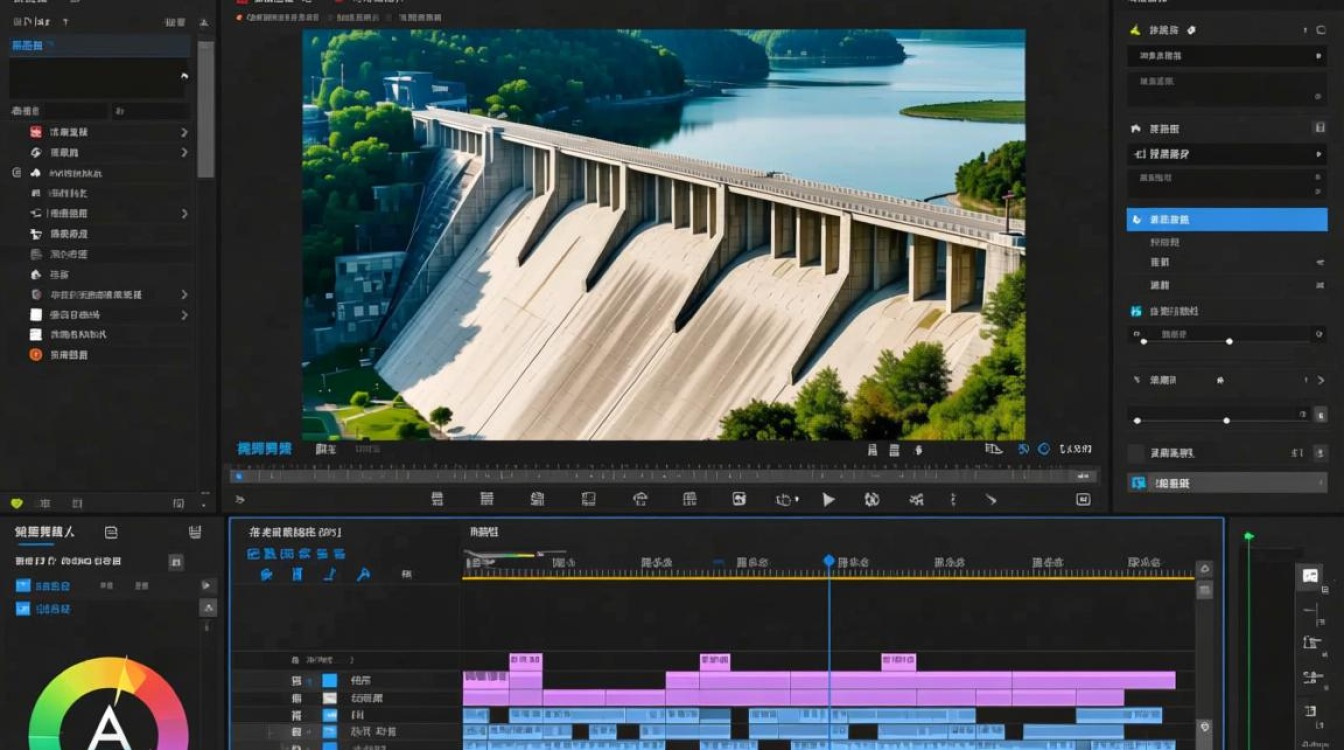The image size is (1344, 750).
Task: Tick the dark square checkbox above the bottom right row
Action: pyautogui.click(x=1136, y=453)
